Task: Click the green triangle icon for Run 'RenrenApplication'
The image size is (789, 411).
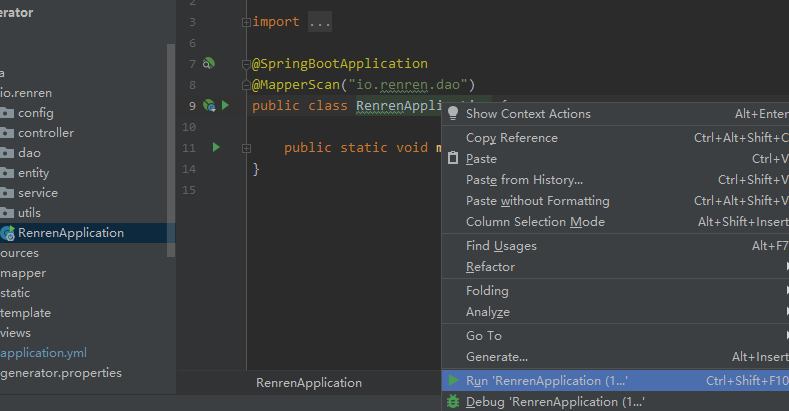Action: click(x=453, y=380)
